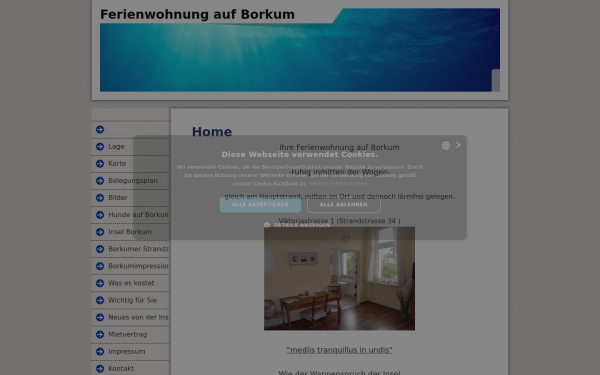Click the arrow icon beside Was es kostet
The image size is (600, 375).
coord(100,283)
